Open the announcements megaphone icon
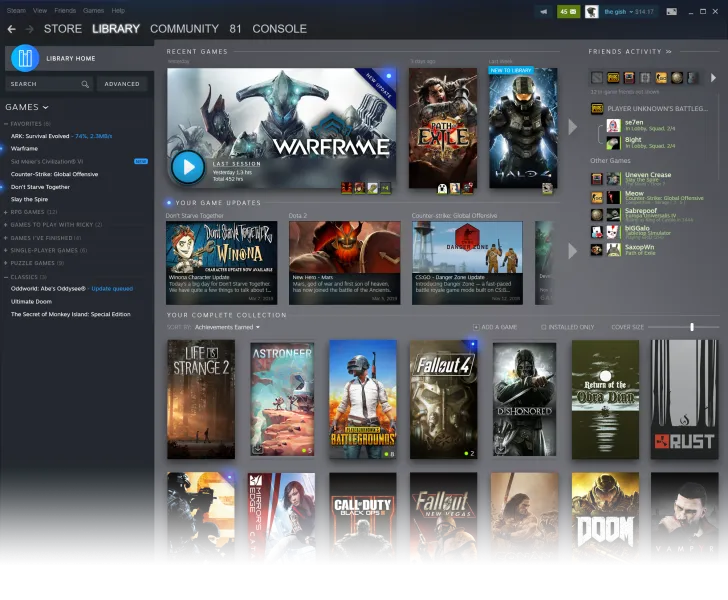Image resolution: width=728 pixels, height=600 pixels. [544, 12]
